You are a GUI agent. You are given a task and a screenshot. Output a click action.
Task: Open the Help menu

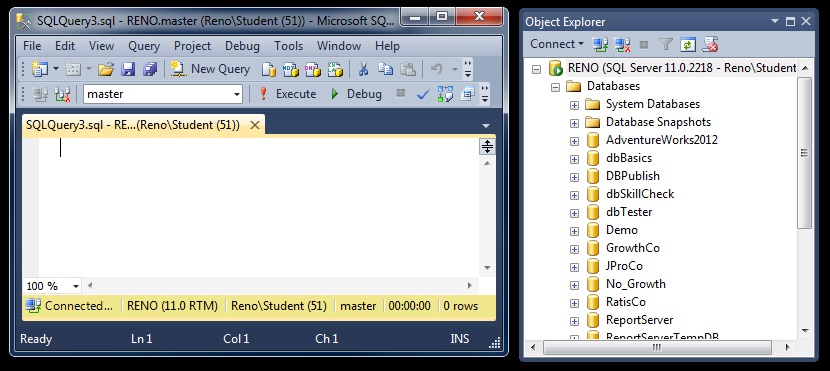coord(387,46)
